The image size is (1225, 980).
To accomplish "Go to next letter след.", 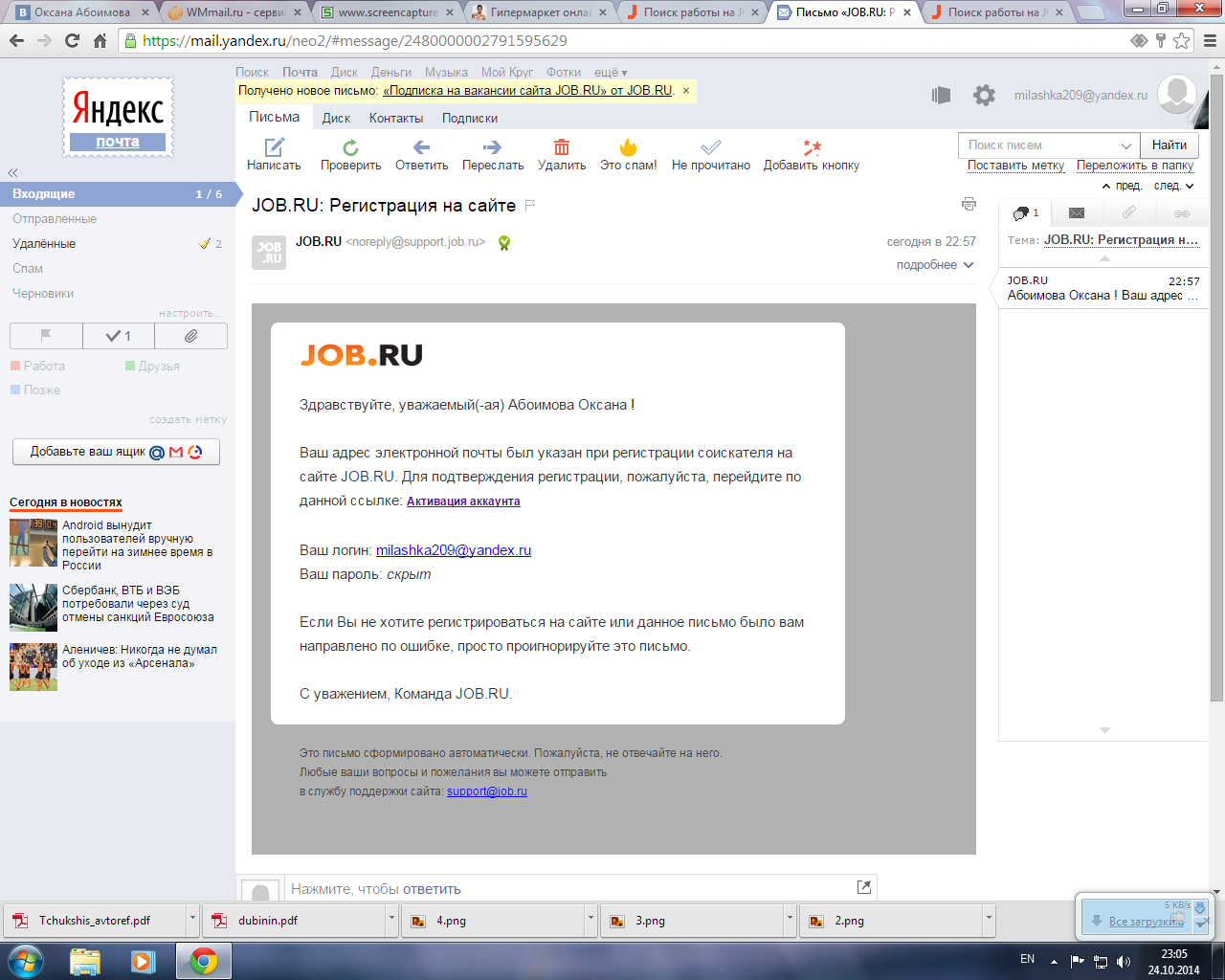I will (x=1174, y=186).
